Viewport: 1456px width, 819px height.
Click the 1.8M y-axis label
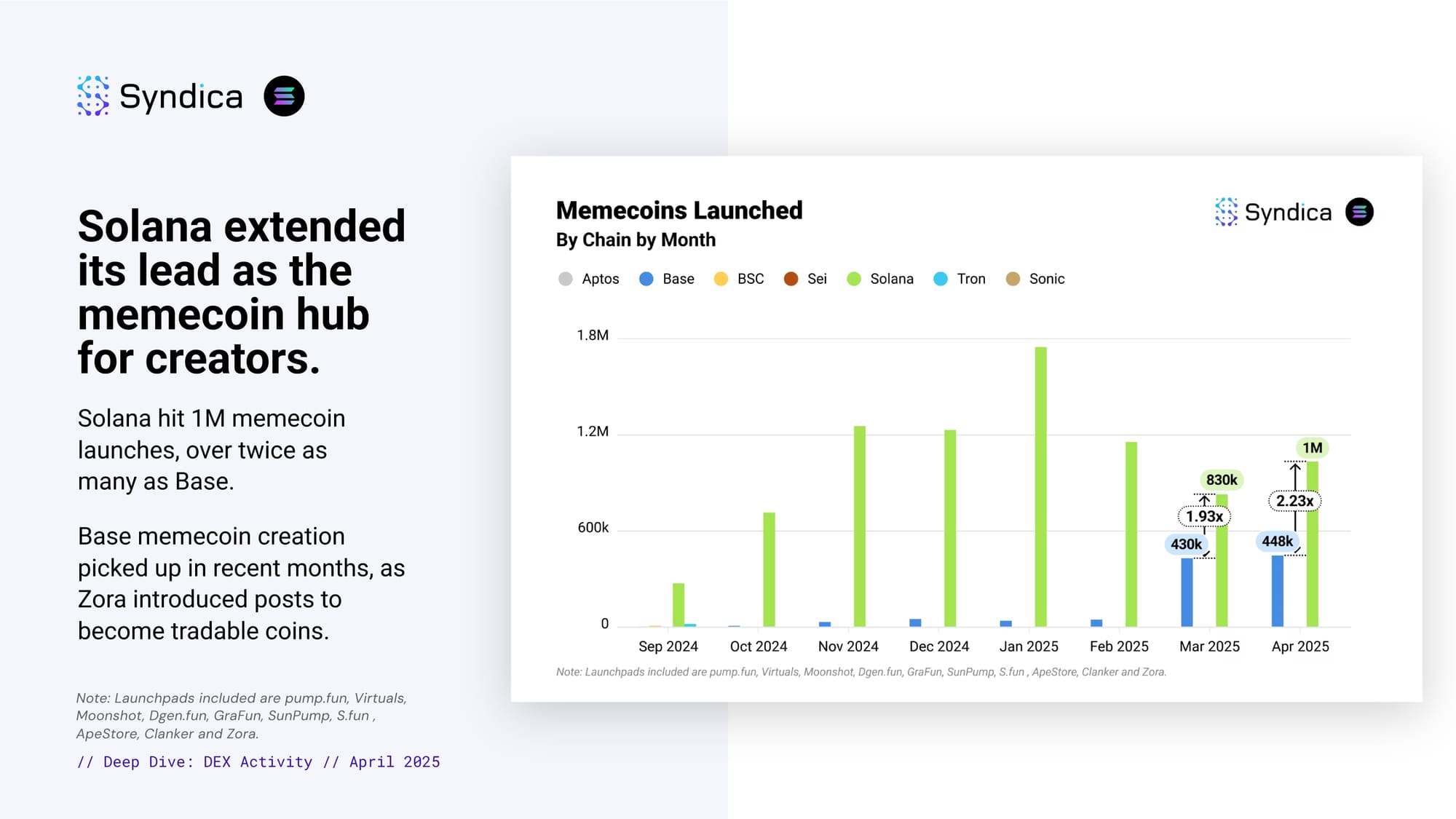(593, 336)
